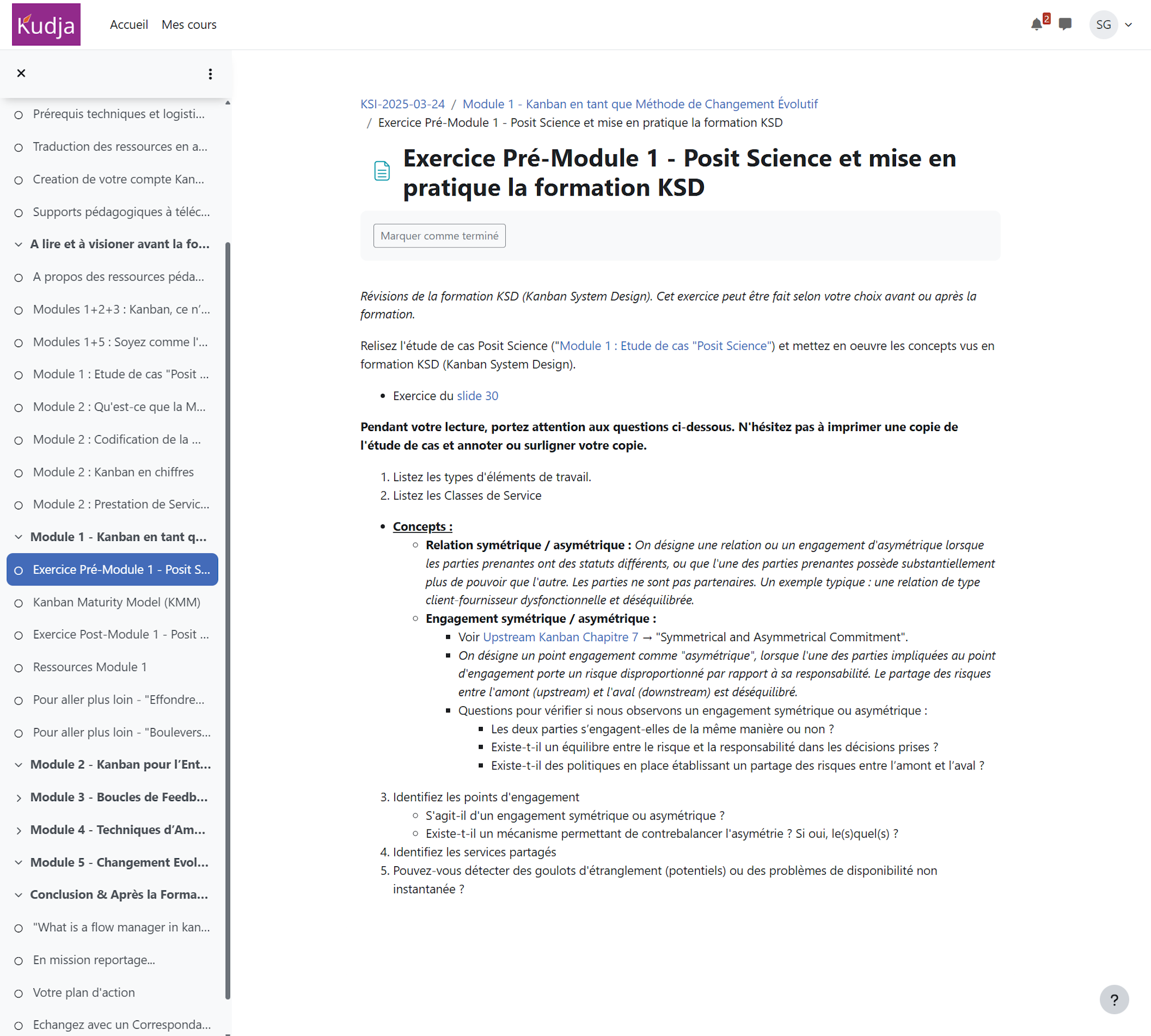Image resolution: width=1151 pixels, height=1036 pixels.
Task: Open 'Modules 1+2+3 : Kanban, ce n'...' item
Action: coord(121,310)
